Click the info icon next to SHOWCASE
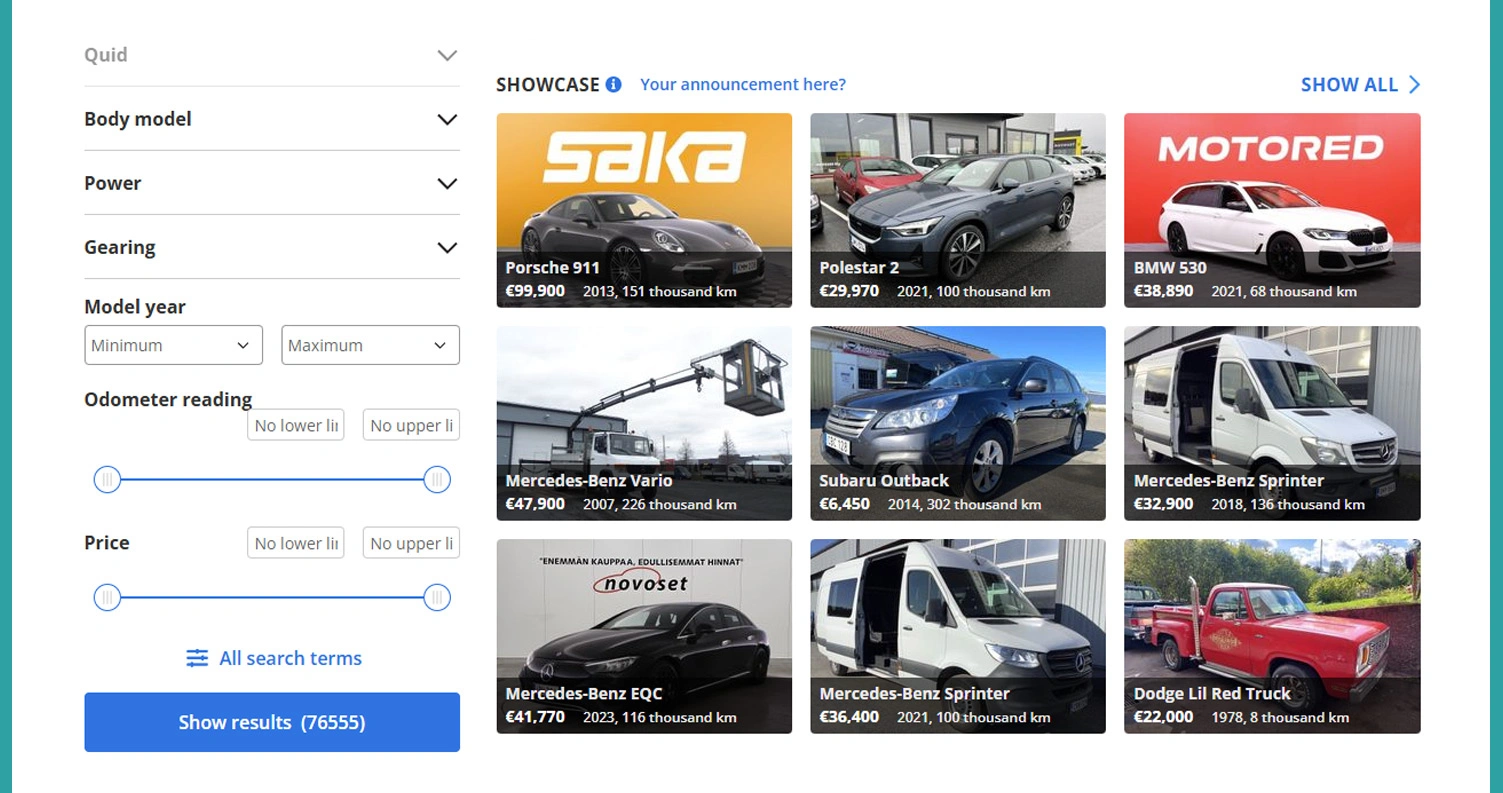 (613, 84)
